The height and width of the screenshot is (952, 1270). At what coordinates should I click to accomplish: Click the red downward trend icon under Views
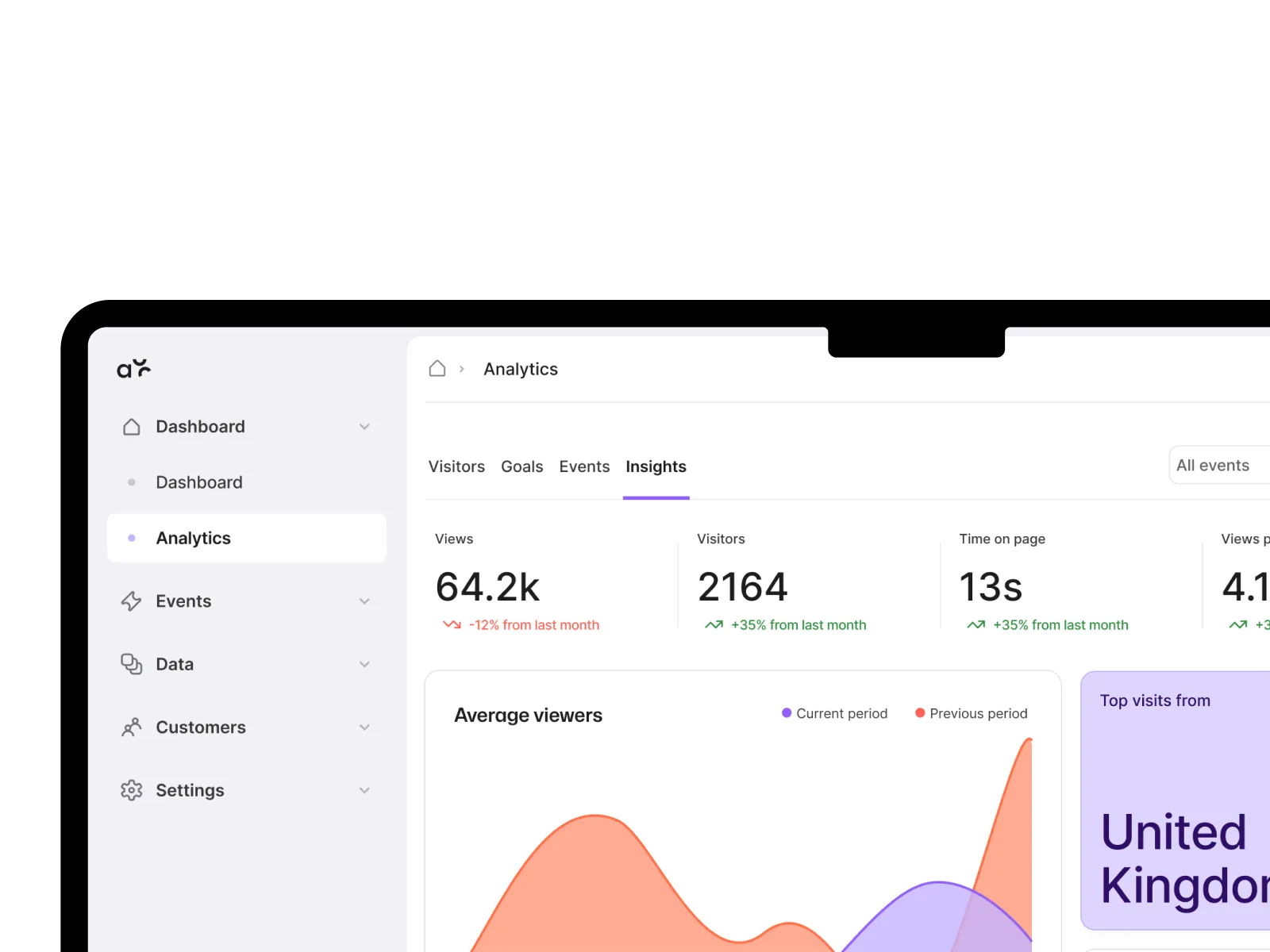tap(452, 625)
